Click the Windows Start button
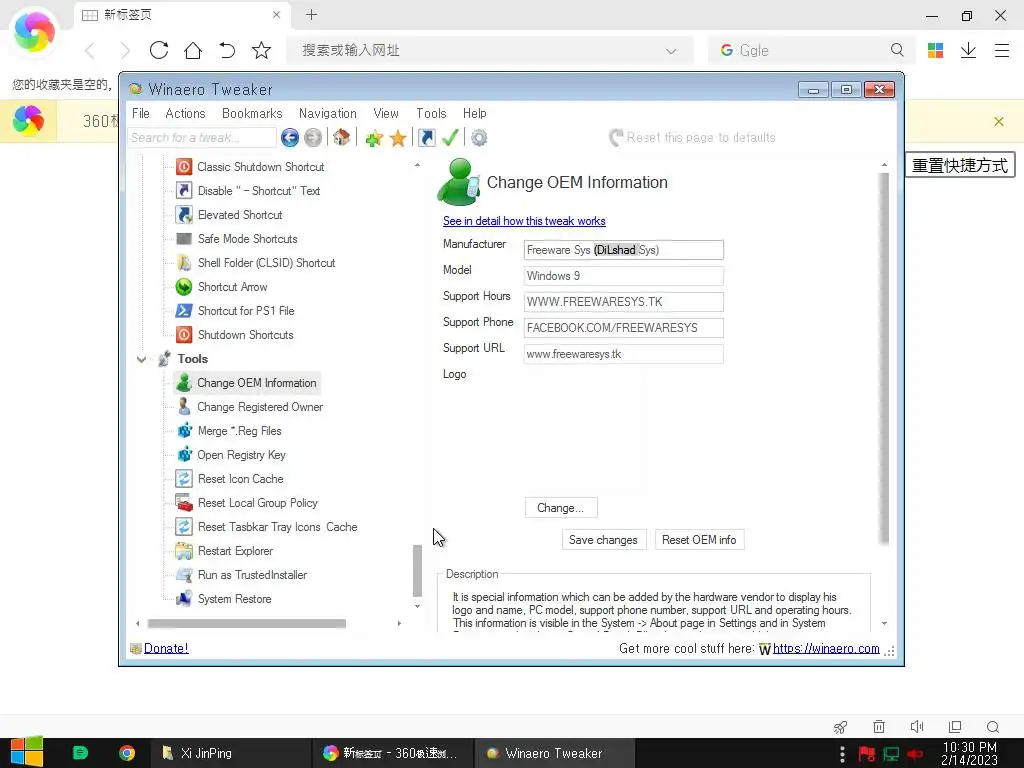 point(26,752)
